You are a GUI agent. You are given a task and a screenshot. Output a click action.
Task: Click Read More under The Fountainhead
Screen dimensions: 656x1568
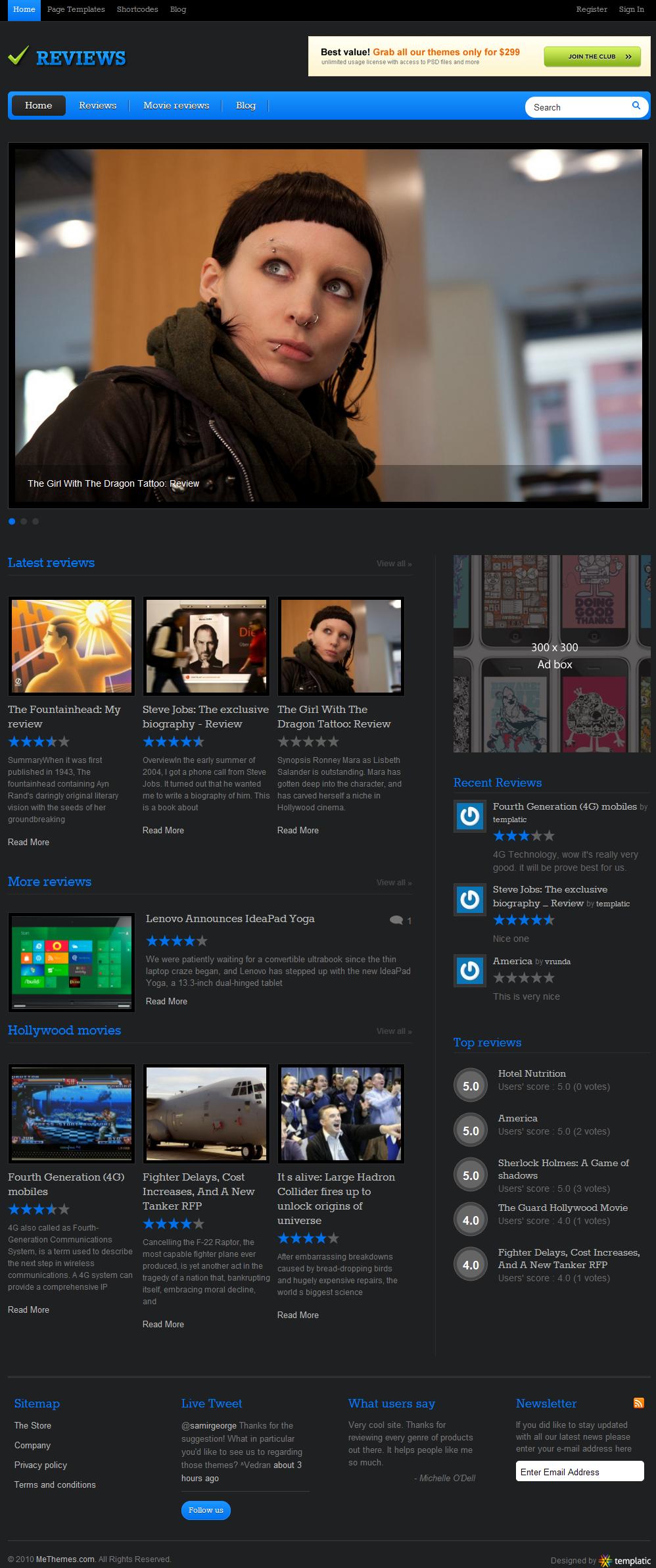29,842
